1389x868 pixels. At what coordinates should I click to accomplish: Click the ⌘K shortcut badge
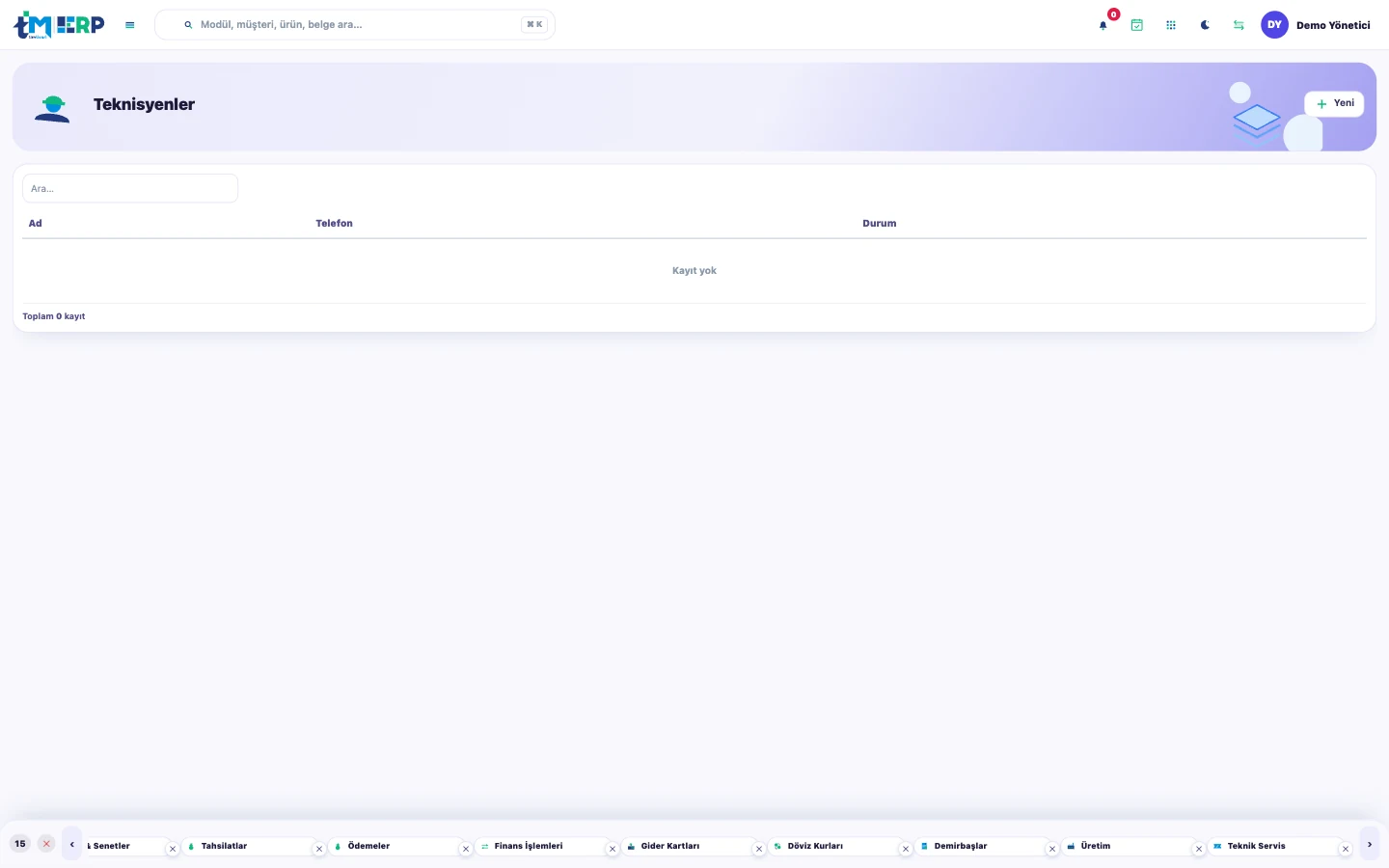[x=534, y=25]
